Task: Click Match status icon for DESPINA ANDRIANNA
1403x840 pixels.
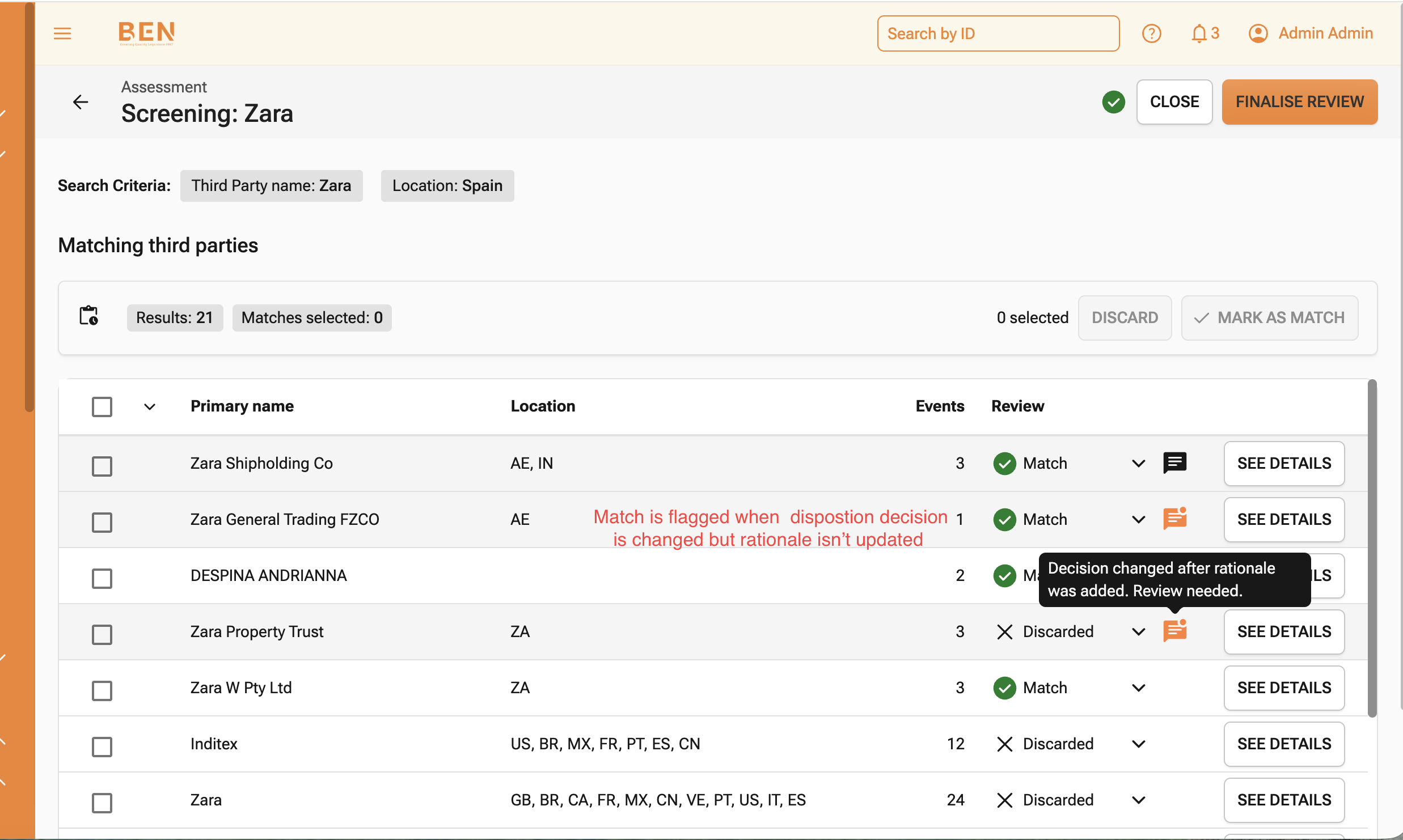Action: tap(1004, 576)
